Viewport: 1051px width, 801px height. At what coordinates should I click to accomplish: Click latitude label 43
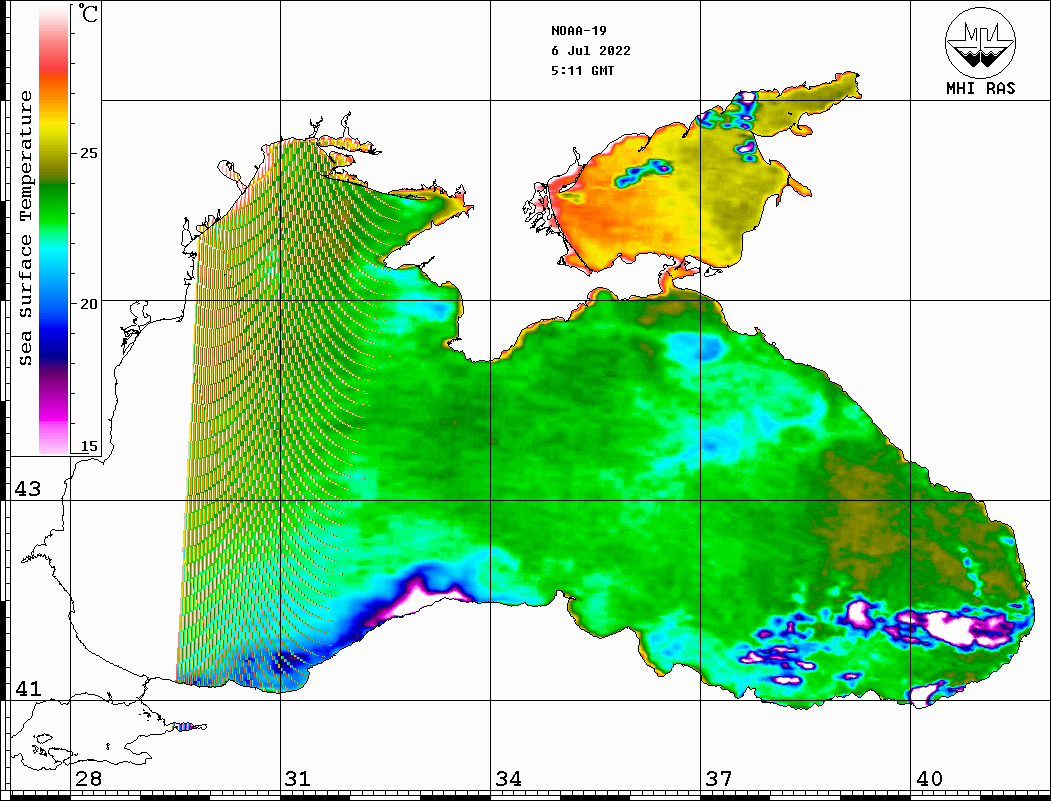[28, 489]
